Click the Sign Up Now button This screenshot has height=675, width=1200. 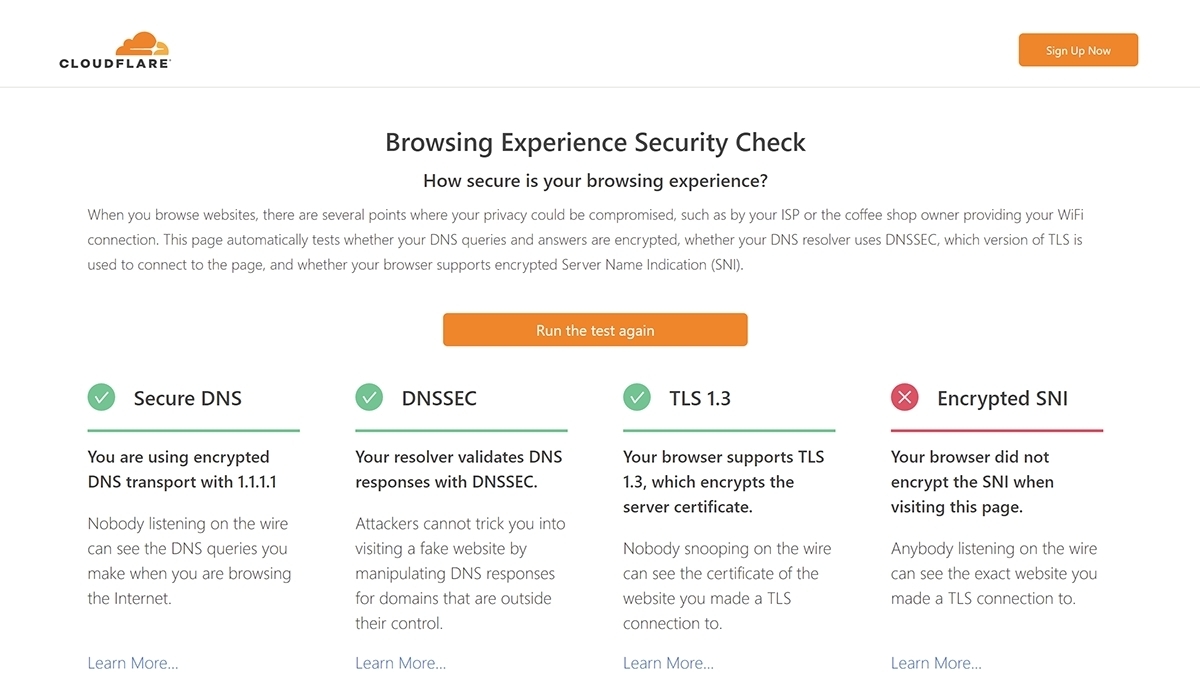click(x=1078, y=50)
